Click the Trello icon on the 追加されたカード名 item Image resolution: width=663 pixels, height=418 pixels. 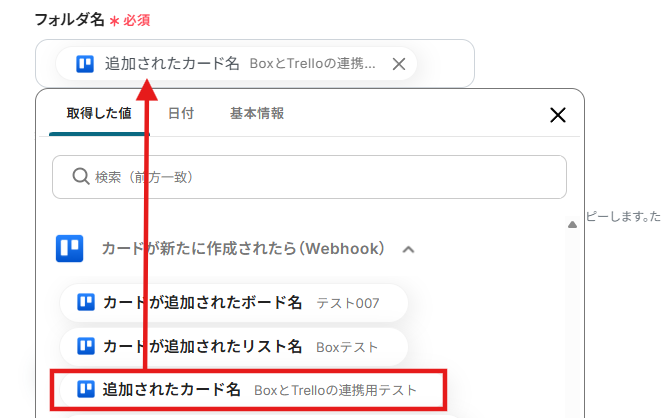click(86, 389)
